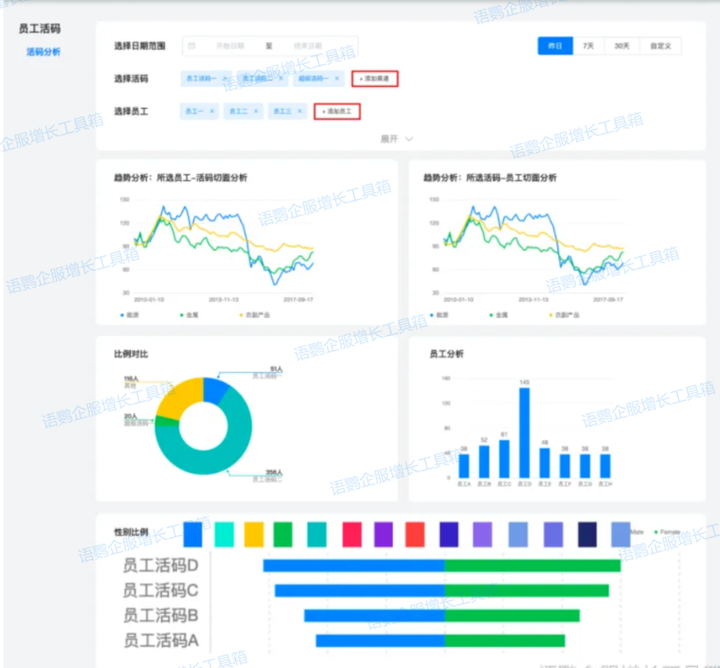Remove the third 活码 tag via its x
The height and width of the screenshot is (668, 720).
pos(336,78)
